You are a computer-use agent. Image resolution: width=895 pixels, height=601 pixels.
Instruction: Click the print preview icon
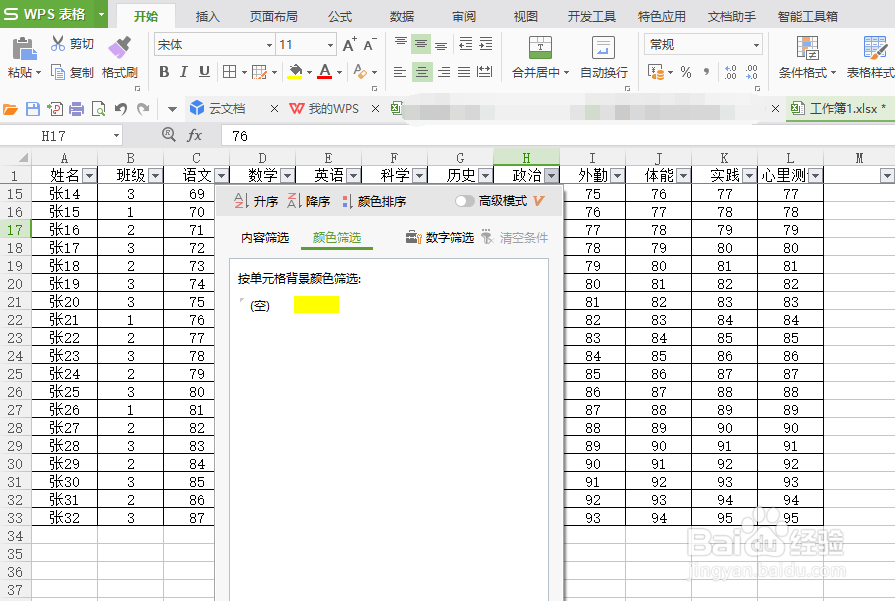(99, 108)
